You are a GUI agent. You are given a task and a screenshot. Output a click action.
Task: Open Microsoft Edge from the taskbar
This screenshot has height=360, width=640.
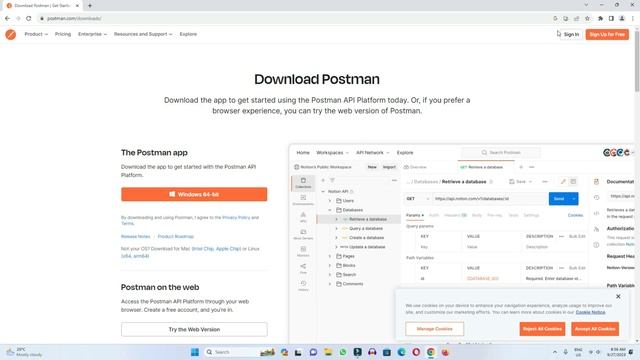pos(402,352)
